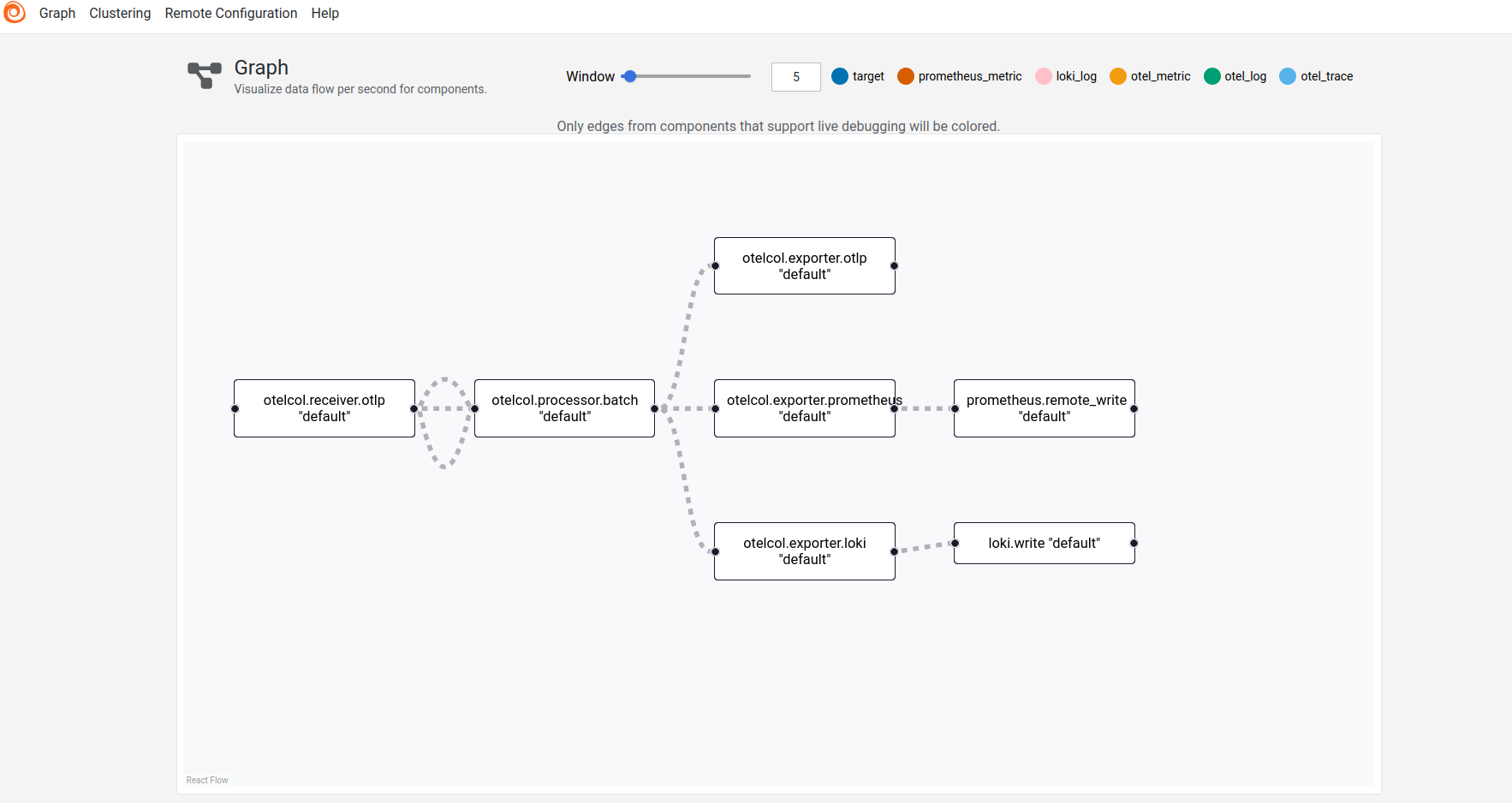Click the Grafana Alloy logo icon

15,13
